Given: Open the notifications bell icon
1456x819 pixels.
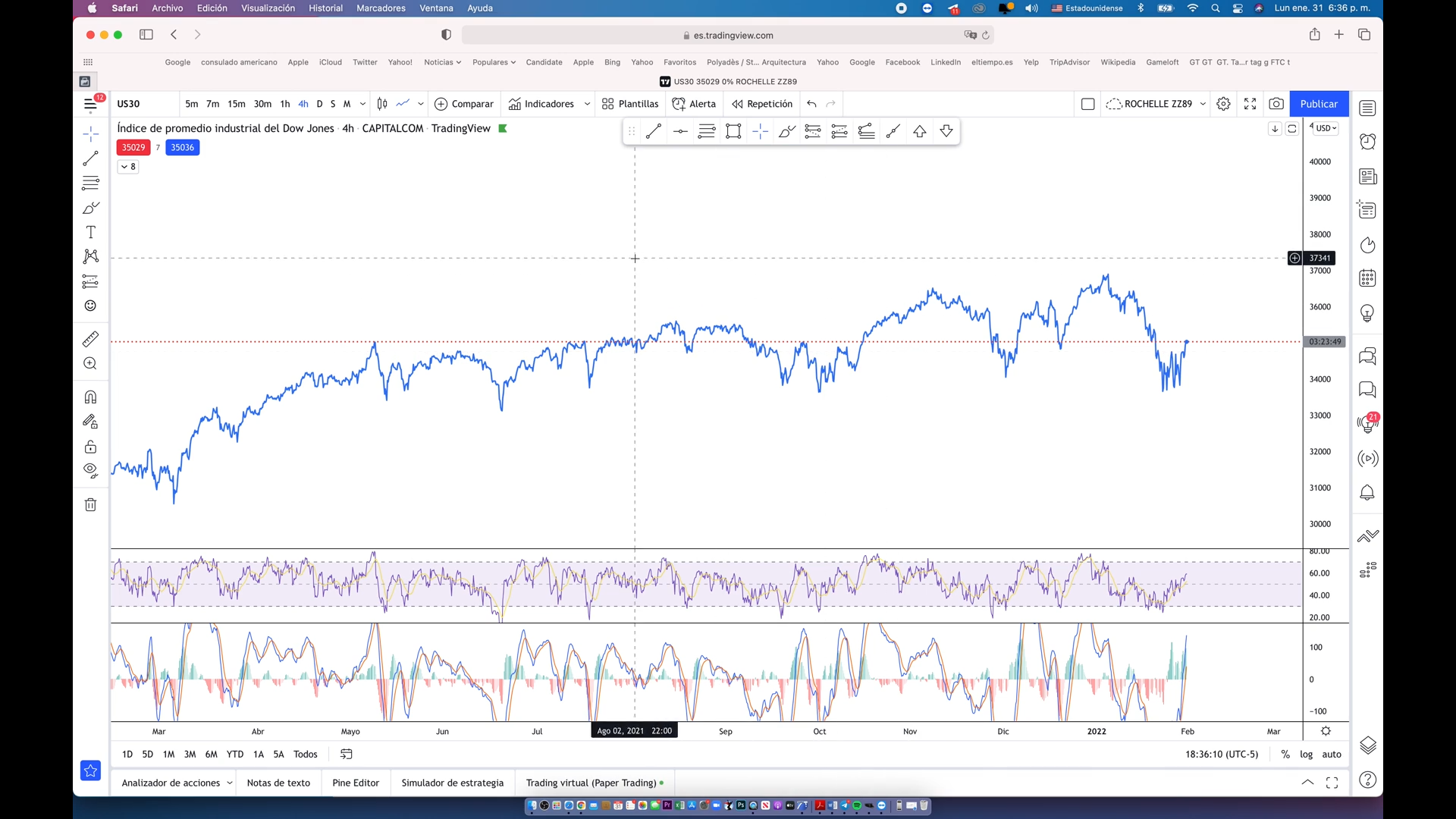Looking at the screenshot, I should [1367, 493].
